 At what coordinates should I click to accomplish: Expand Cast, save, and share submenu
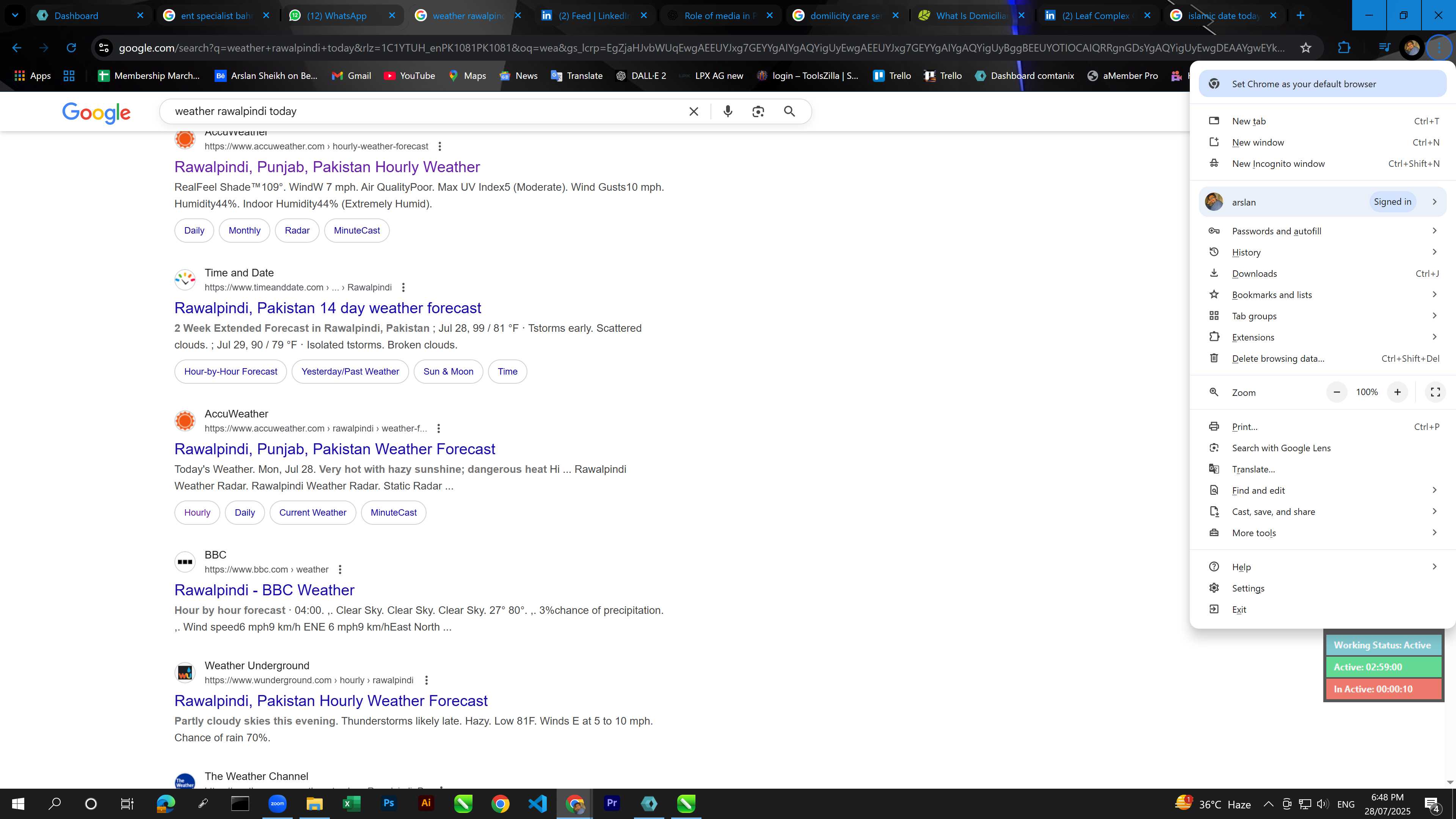(x=1323, y=511)
